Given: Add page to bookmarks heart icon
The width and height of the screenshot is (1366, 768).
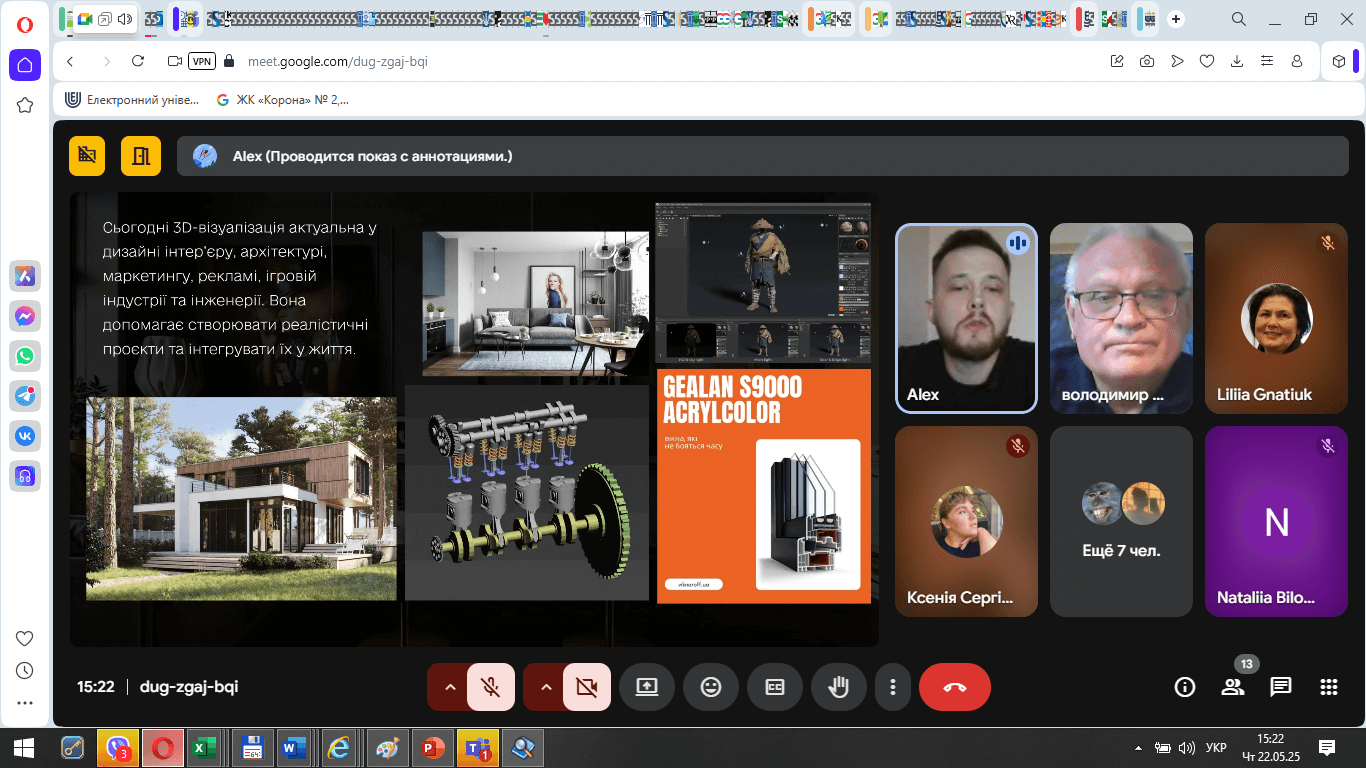Looking at the screenshot, I should (x=1207, y=61).
